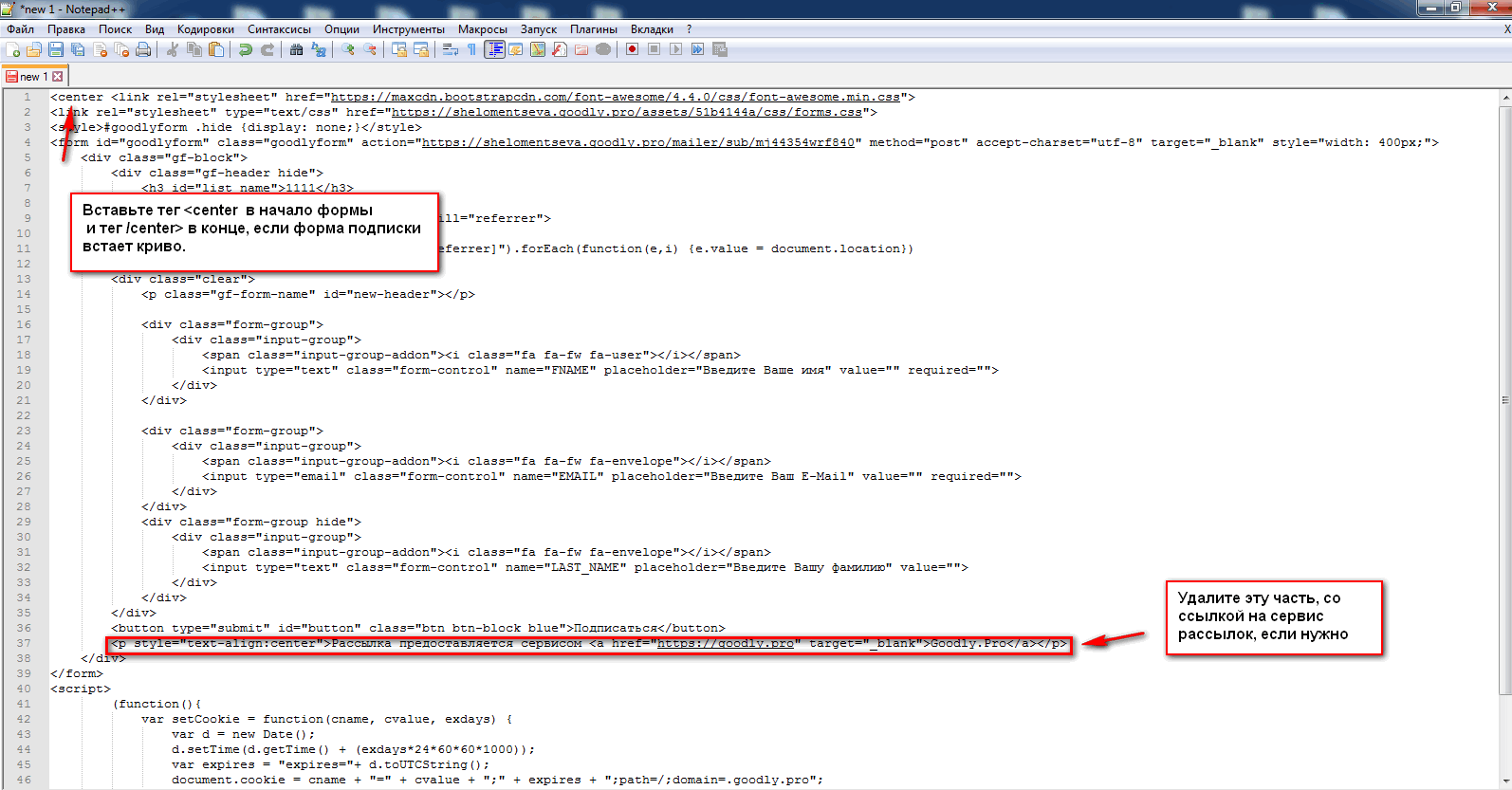
Task: Click the Close document toolbar icon
Action: (100, 49)
